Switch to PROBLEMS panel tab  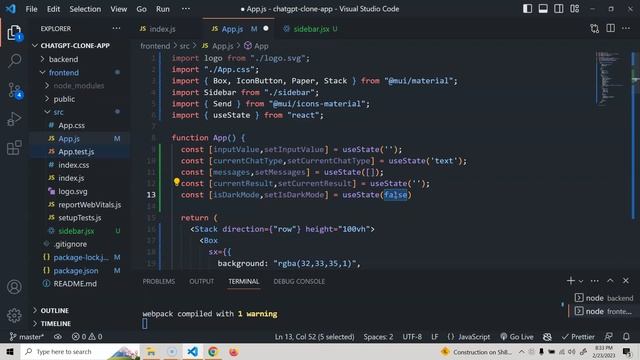pos(158,281)
